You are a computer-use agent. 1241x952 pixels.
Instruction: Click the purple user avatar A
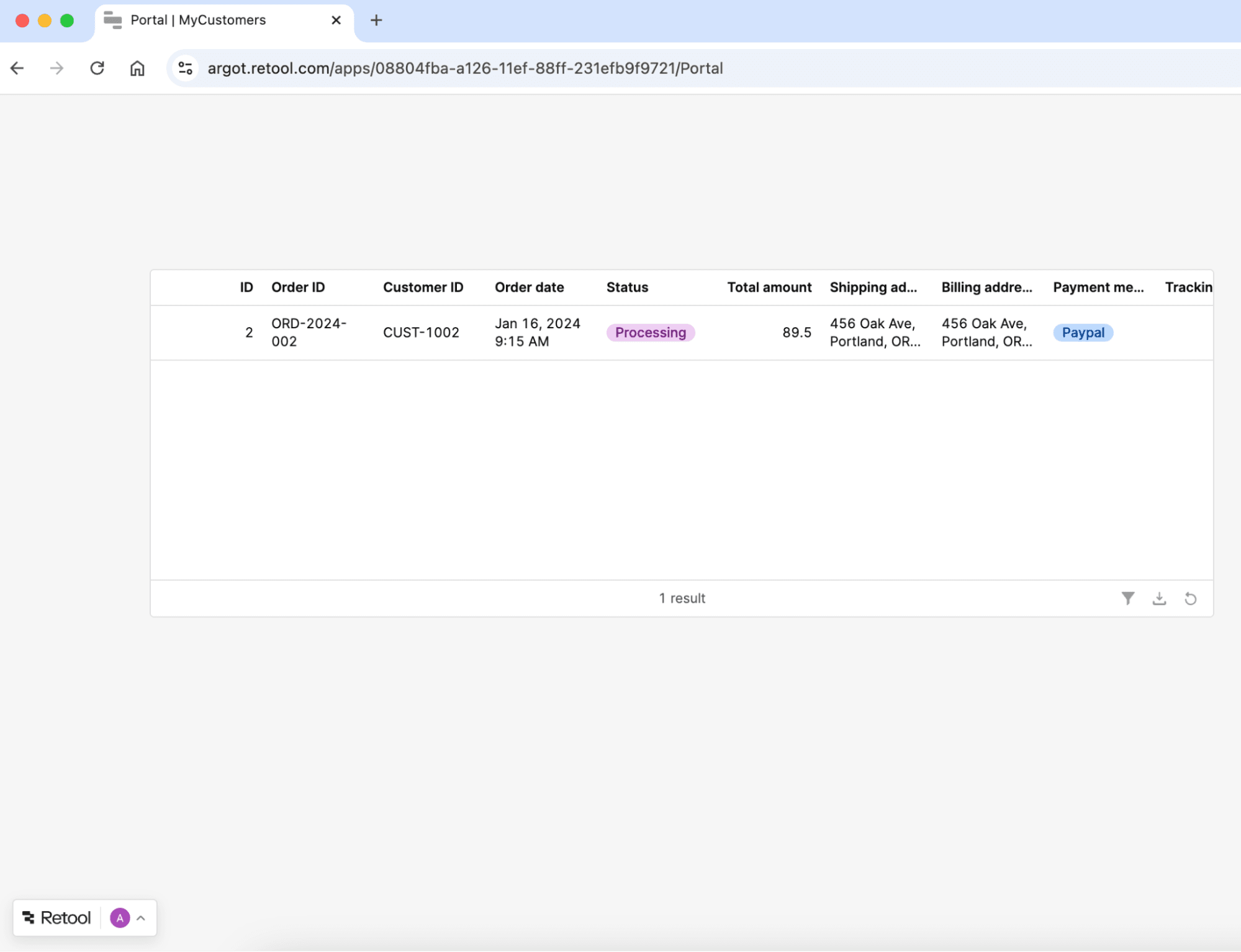click(120, 917)
